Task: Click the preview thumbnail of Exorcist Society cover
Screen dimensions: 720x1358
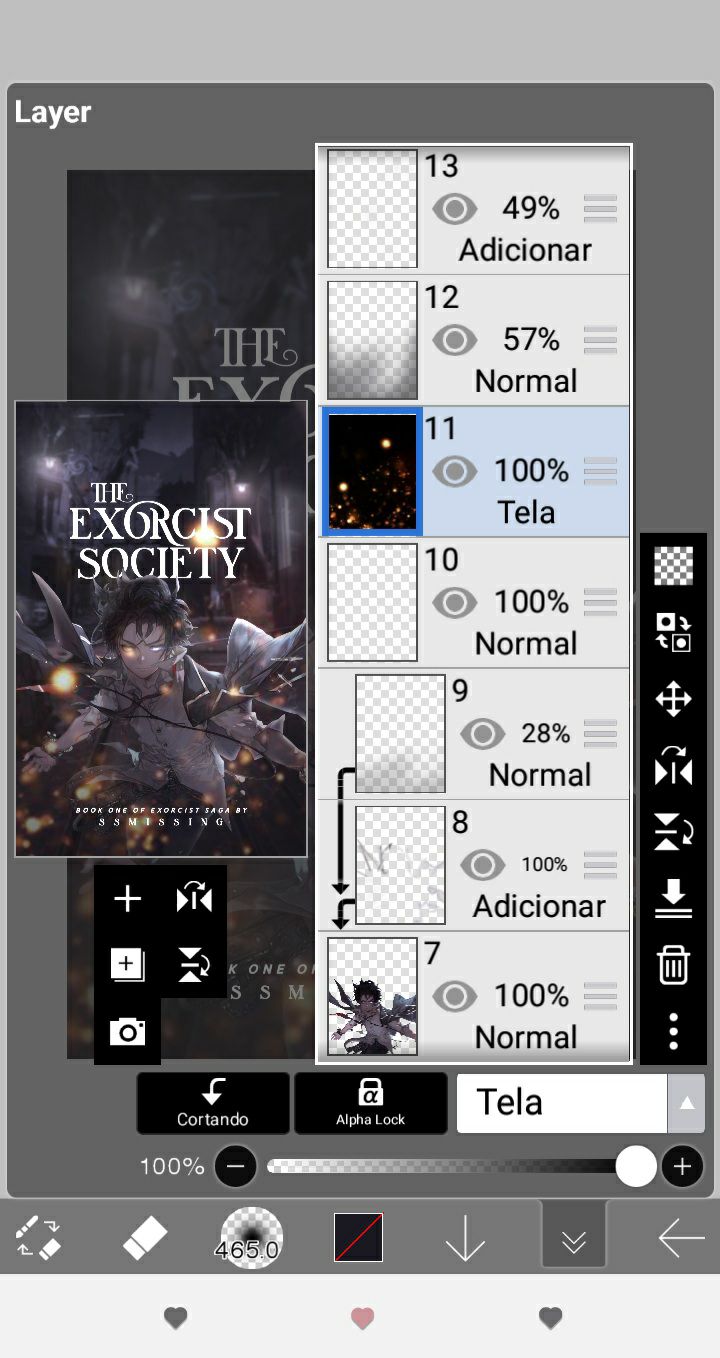Action: click(161, 629)
